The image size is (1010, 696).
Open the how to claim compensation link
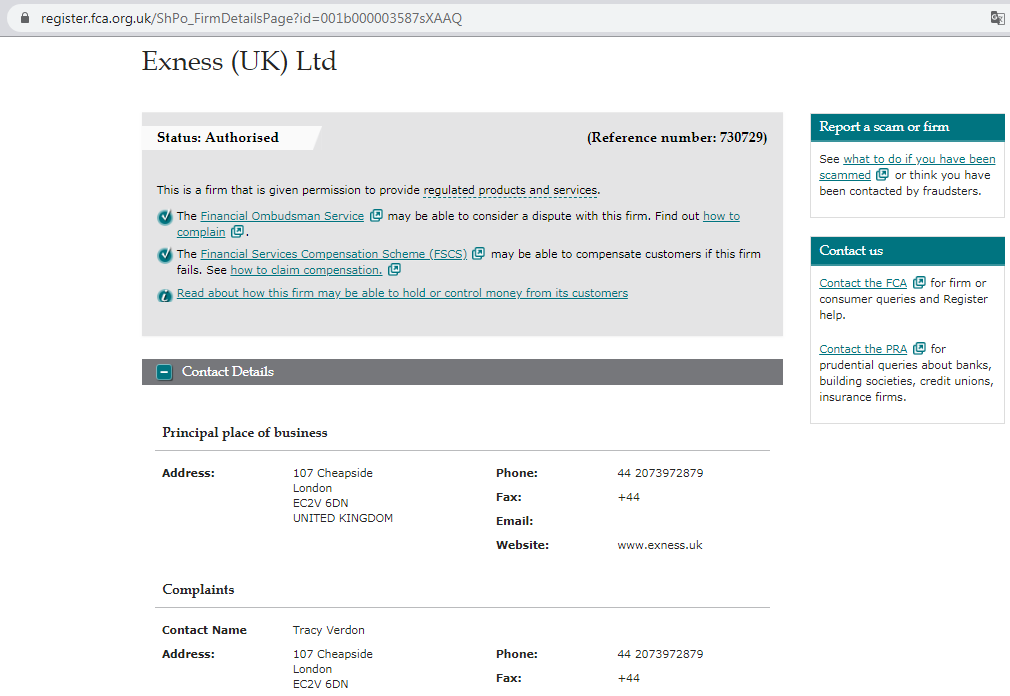pos(305,270)
